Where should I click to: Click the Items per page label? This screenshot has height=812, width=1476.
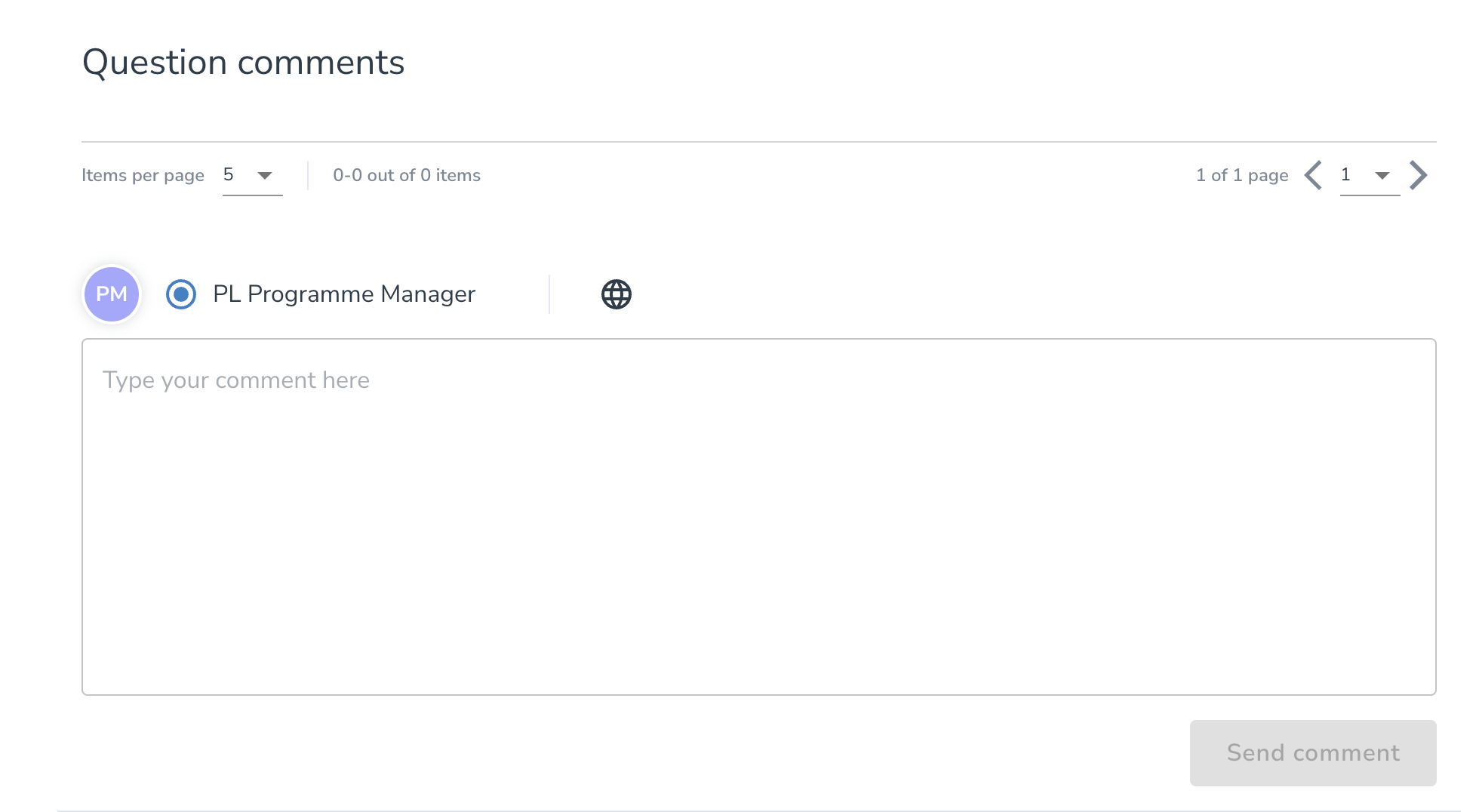point(143,175)
